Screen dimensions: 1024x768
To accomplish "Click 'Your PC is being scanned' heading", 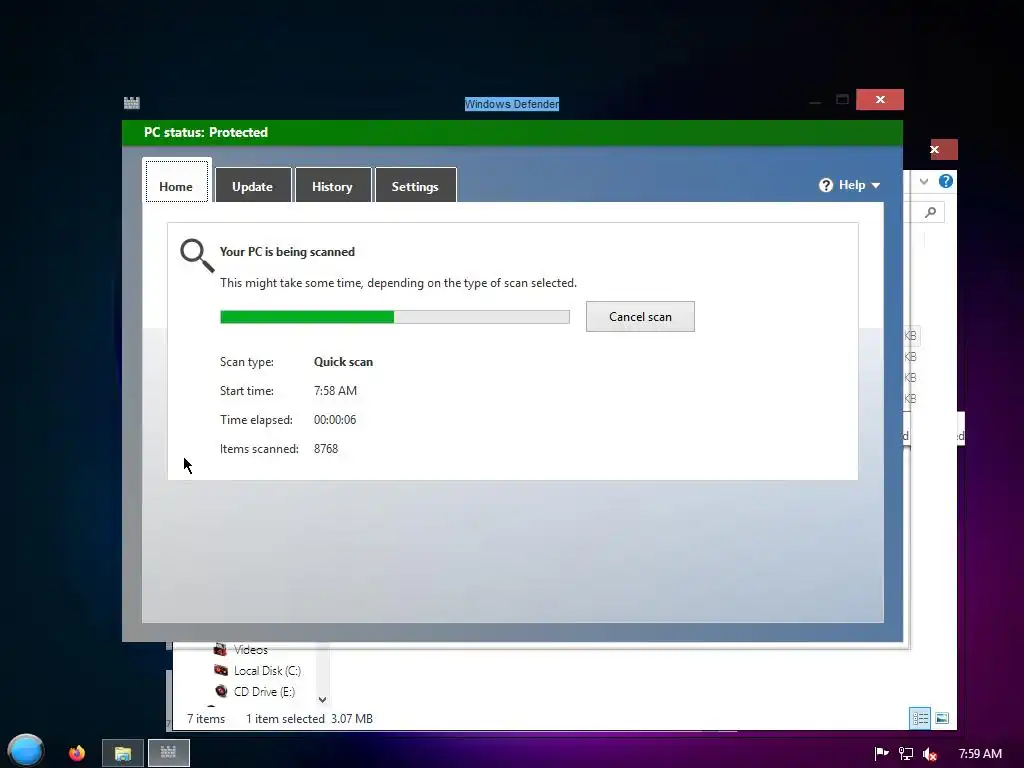I will (287, 252).
